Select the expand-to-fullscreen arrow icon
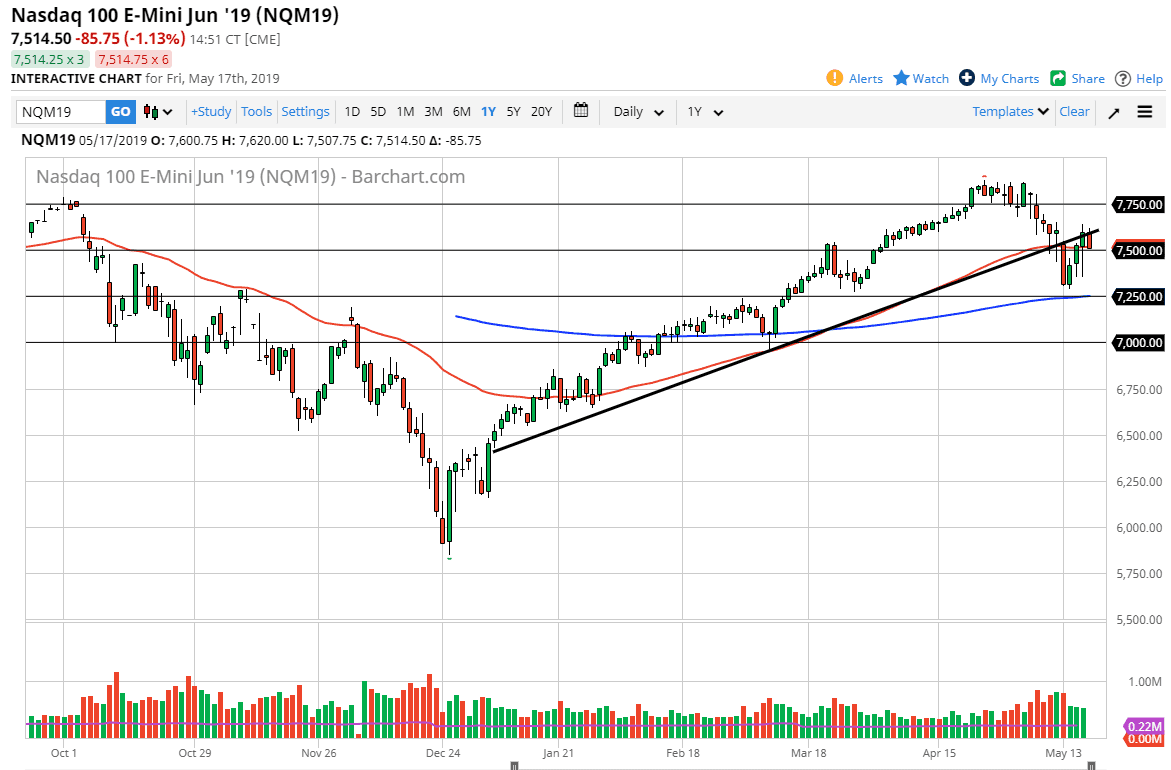Screen dimensions: 1171x770 pos(1113,112)
